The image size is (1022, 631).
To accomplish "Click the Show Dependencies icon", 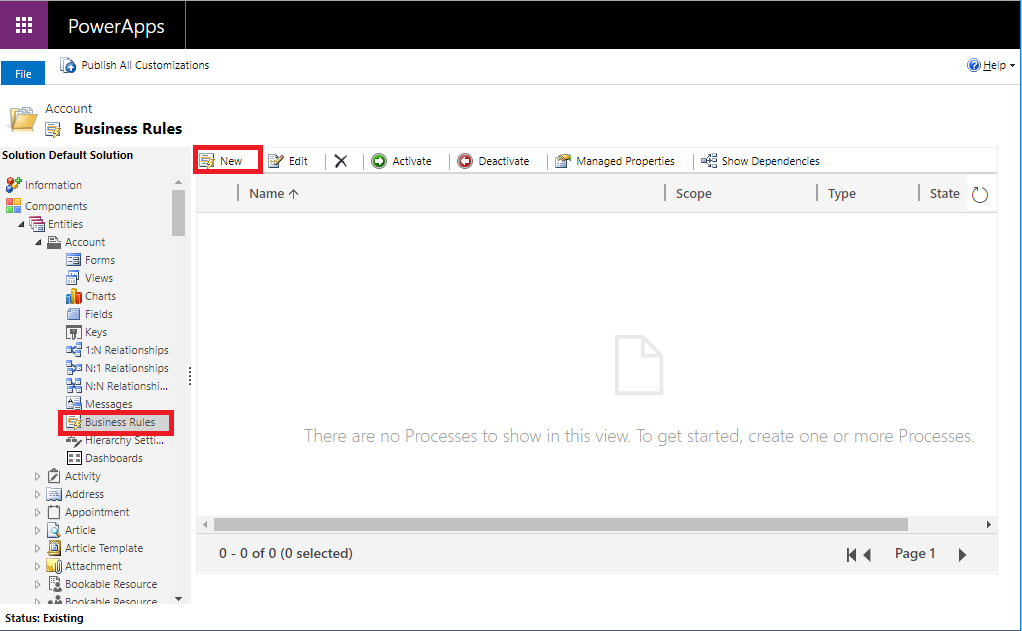I will coord(708,161).
